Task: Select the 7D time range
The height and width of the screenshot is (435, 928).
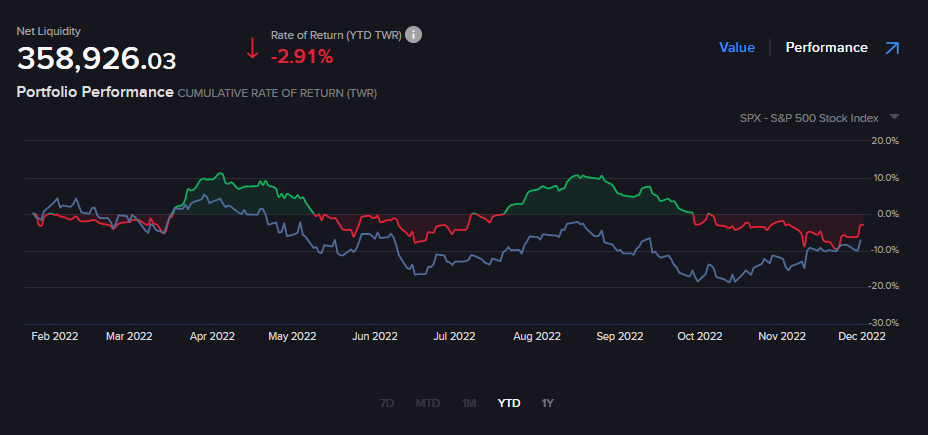Action: [387, 403]
